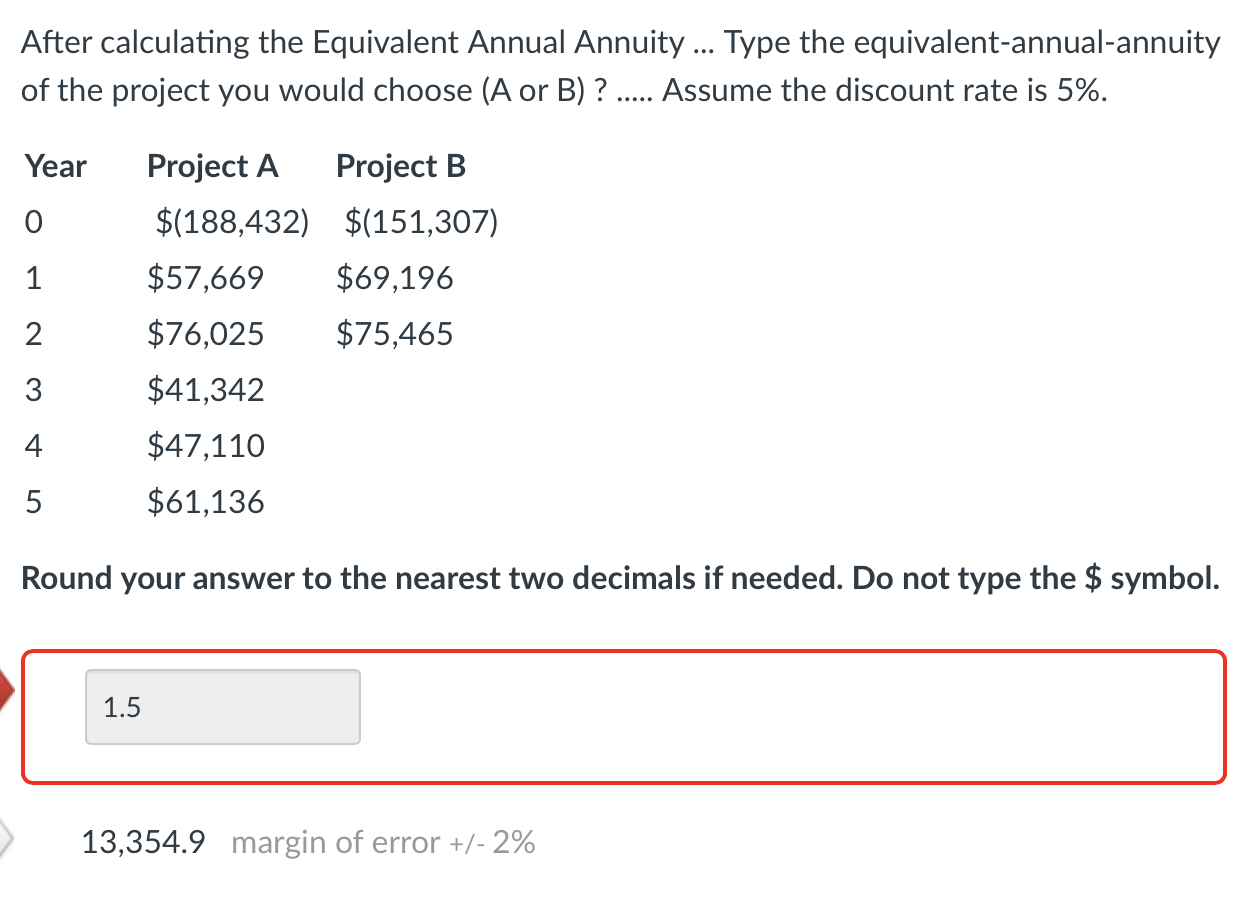Click Project B Year 1 value $69,196
The image size is (1254, 904).
tap(394, 278)
